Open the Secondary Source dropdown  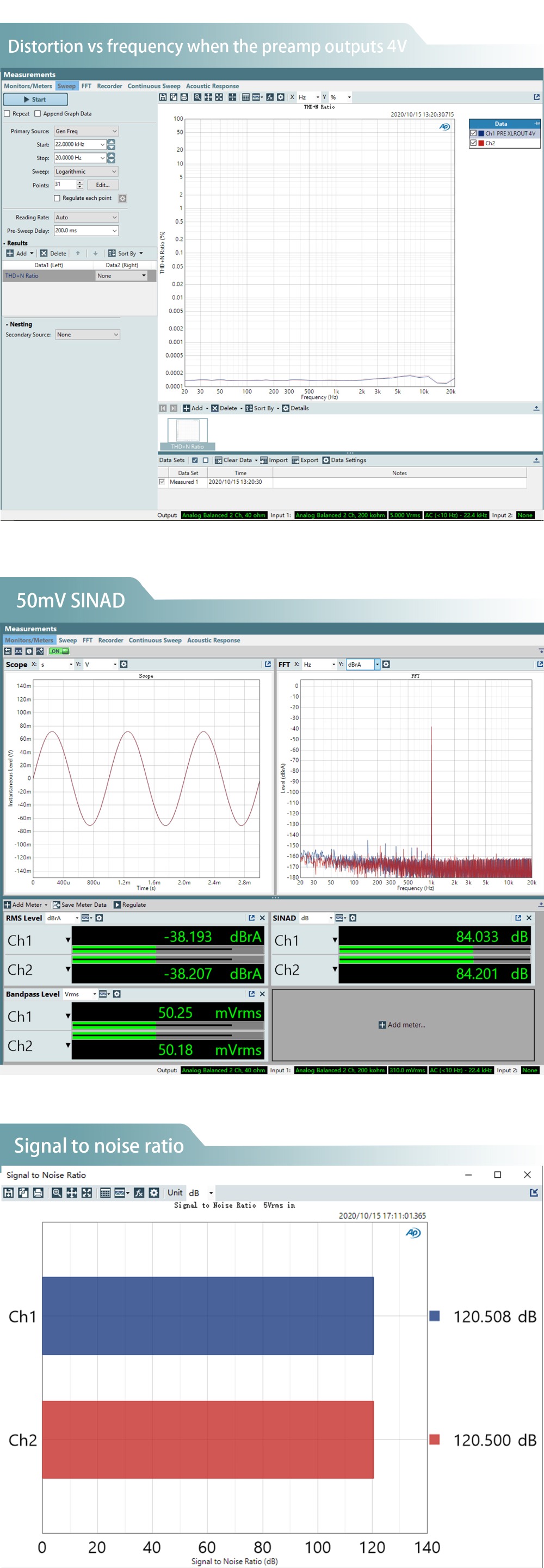(x=87, y=335)
